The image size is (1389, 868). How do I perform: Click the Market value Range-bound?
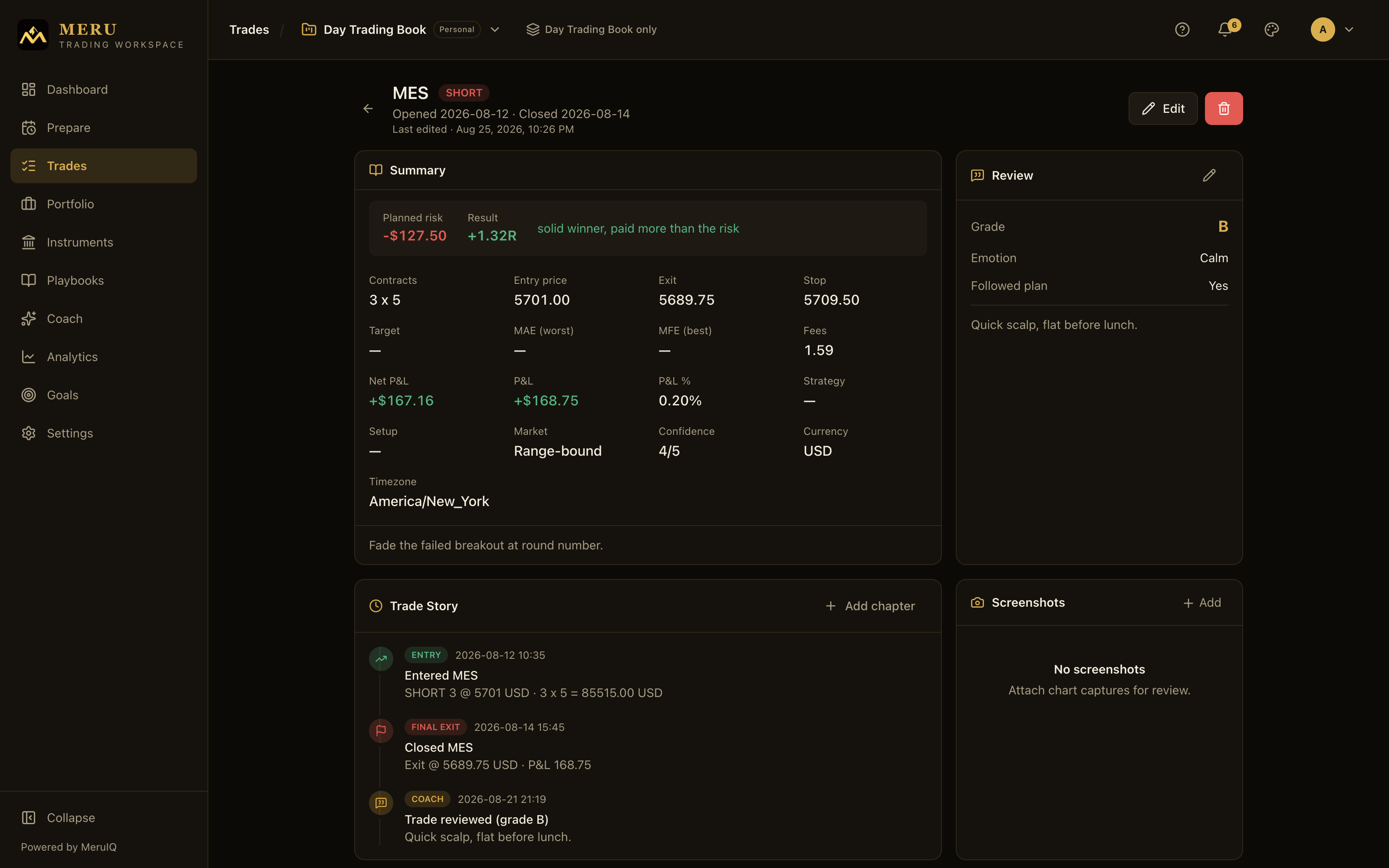click(557, 451)
